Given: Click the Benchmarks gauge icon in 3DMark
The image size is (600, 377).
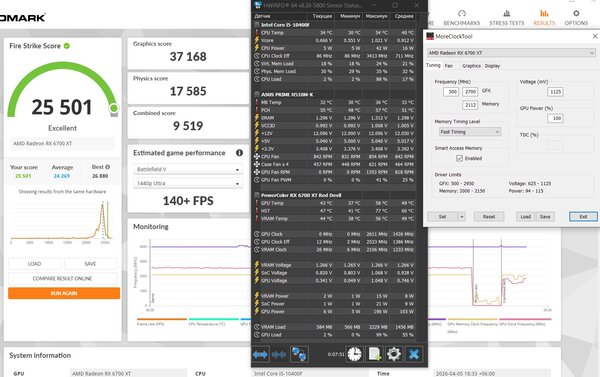Looking at the screenshot, I should pos(462,13).
